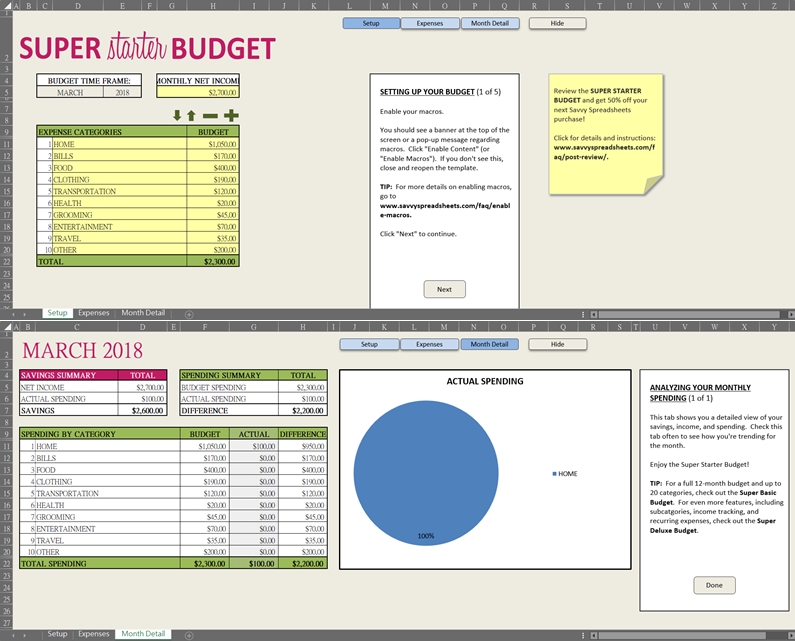This screenshot has height=641, width=795.
Task: Select row header 11 in the bottom window
Action: point(7,446)
